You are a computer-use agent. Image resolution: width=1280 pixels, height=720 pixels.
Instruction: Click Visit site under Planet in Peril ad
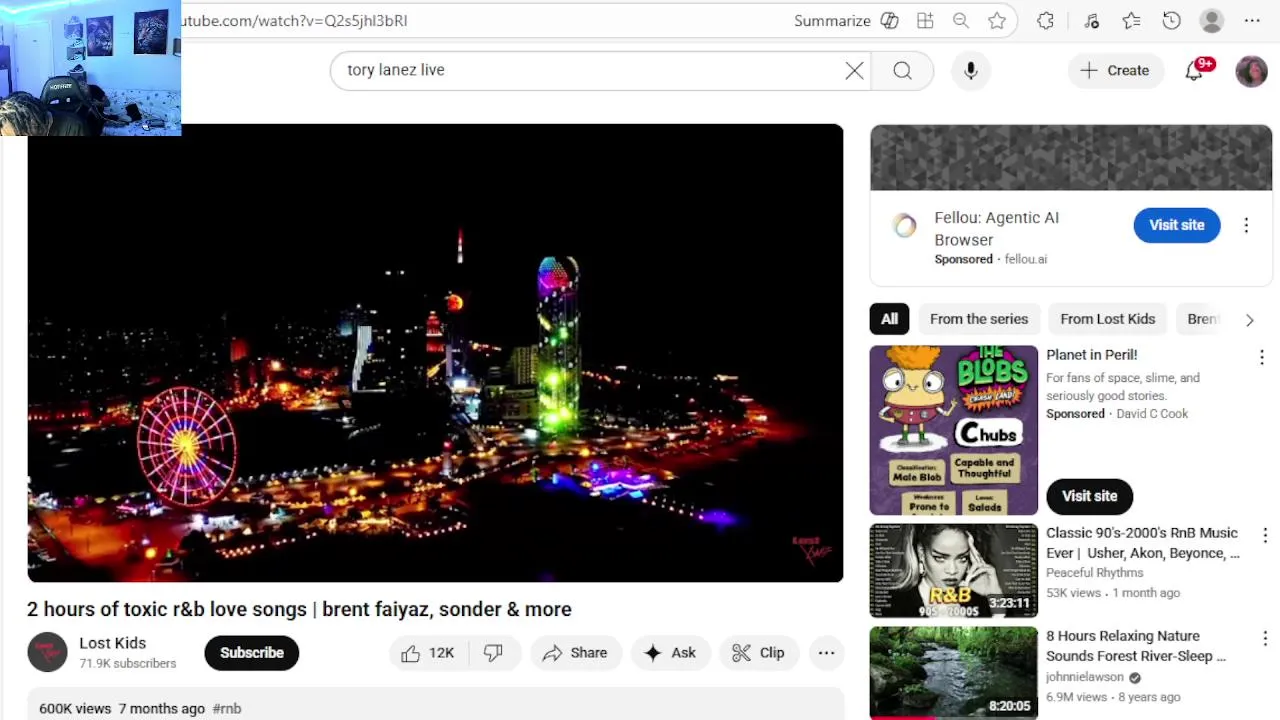pos(1089,496)
